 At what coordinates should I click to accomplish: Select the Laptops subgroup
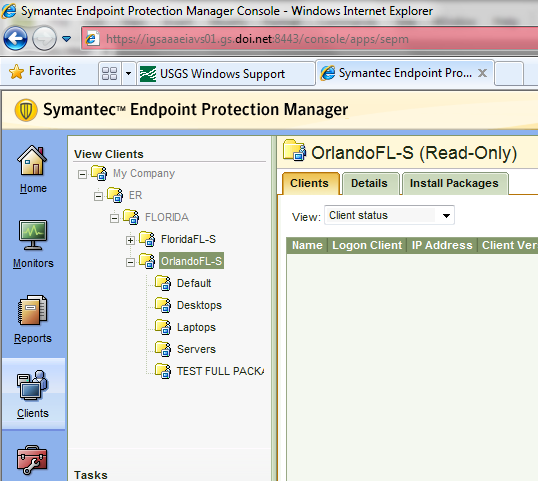pos(196,327)
